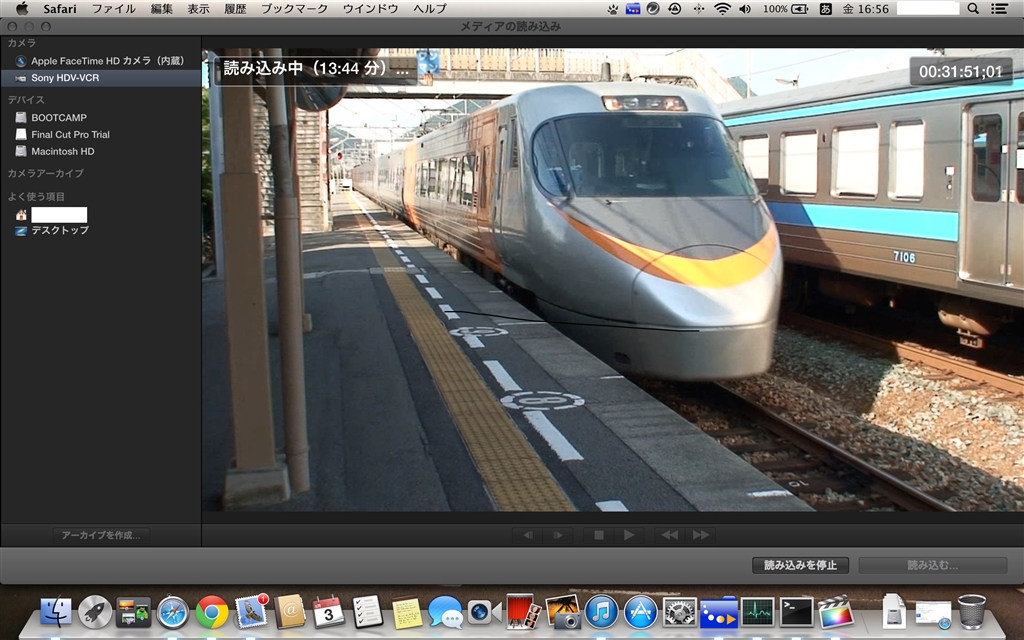
Task: Open the volume menu bar control
Action: pos(744,8)
